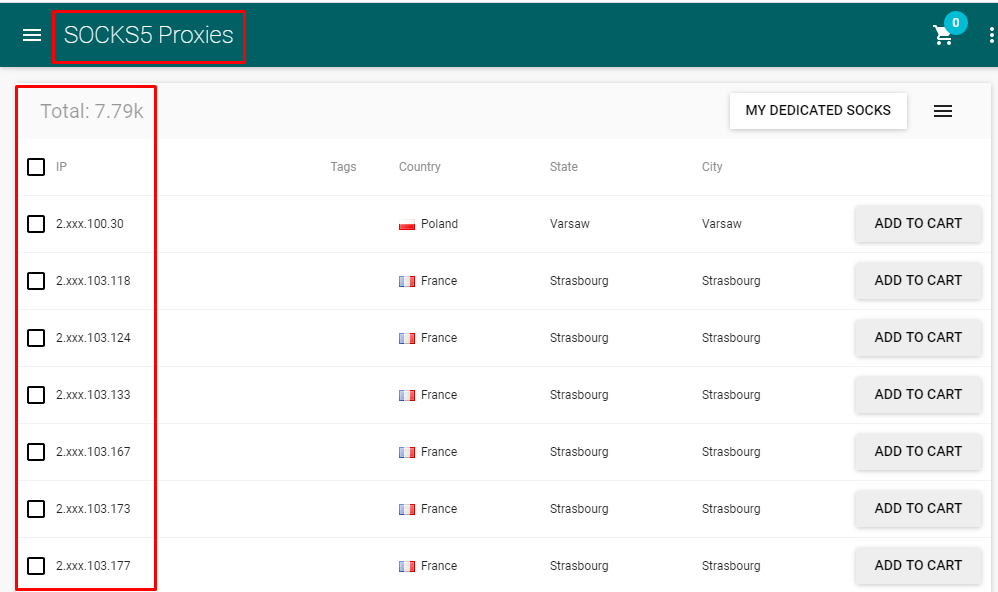Click France country text for 2.xxx.103.167
The height and width of the screenshot is (592, 998).
[x=439, y=452]
